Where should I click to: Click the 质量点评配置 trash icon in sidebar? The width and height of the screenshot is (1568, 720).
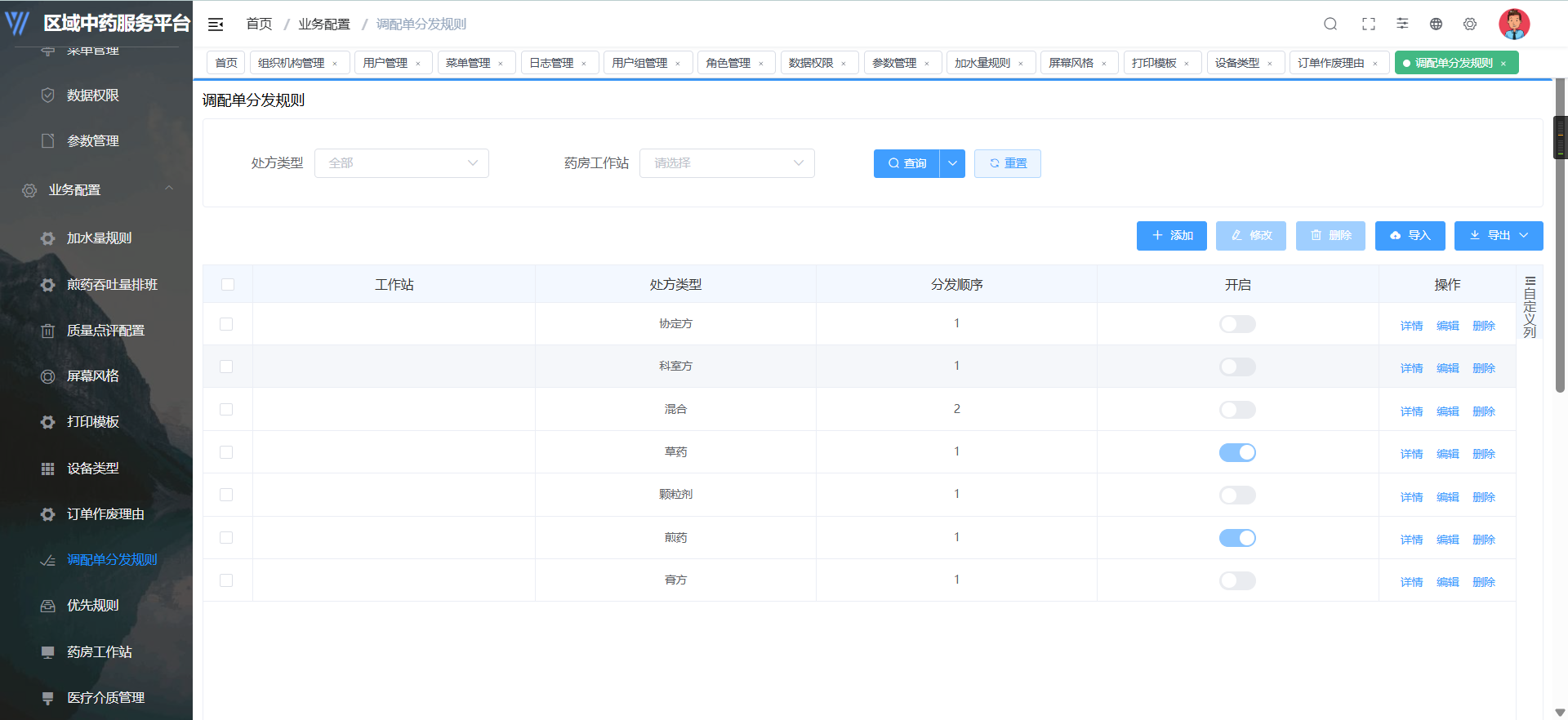coord(48,331)
